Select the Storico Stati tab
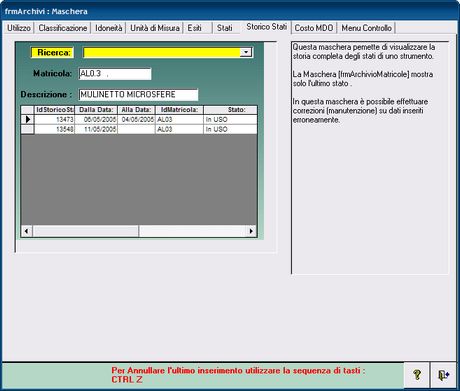The image size is (460, 391). tap(266, 27)
